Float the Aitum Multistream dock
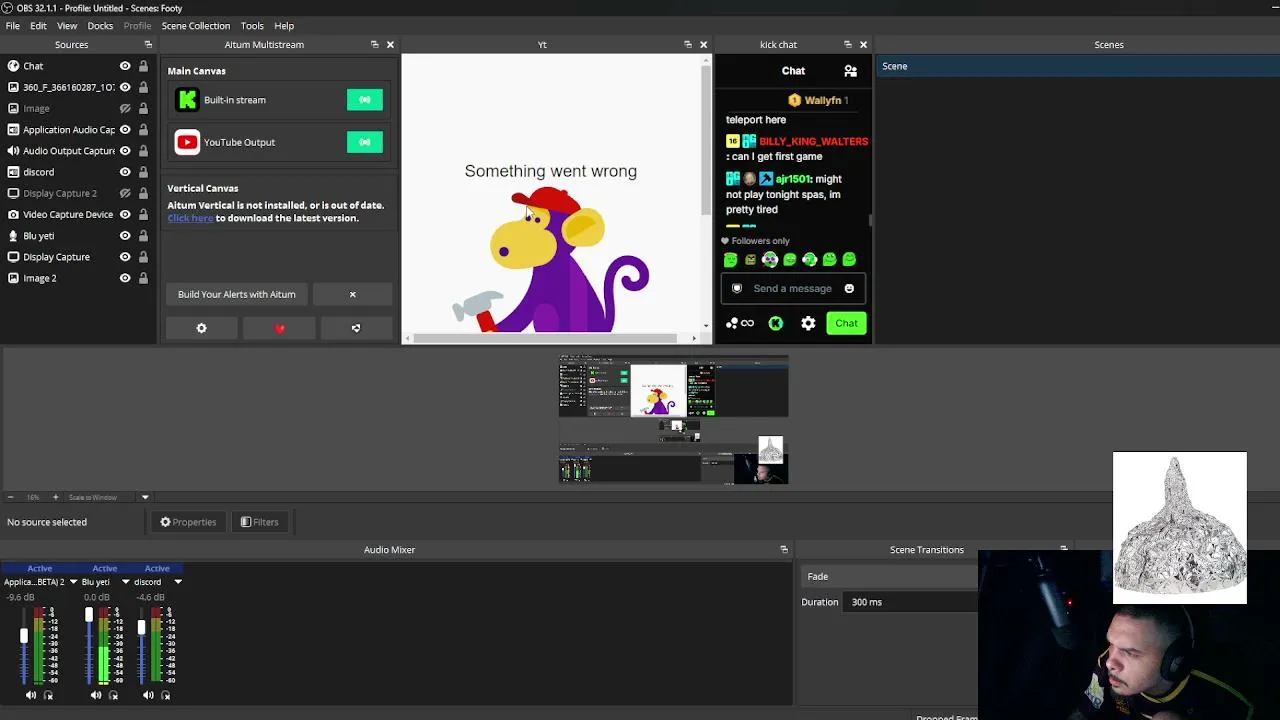The height and width of the screenshot is (720, 1280). pyautogui.click(x=375, y=44)
